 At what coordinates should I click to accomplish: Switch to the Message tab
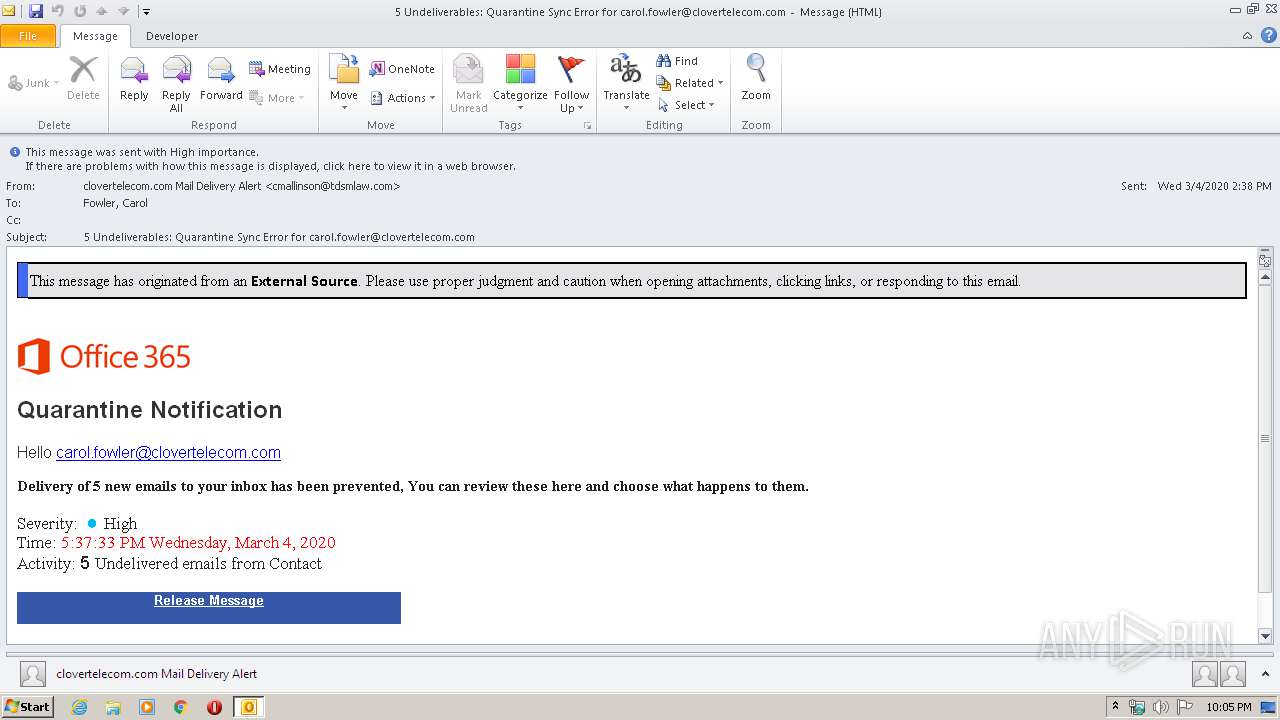95,36
